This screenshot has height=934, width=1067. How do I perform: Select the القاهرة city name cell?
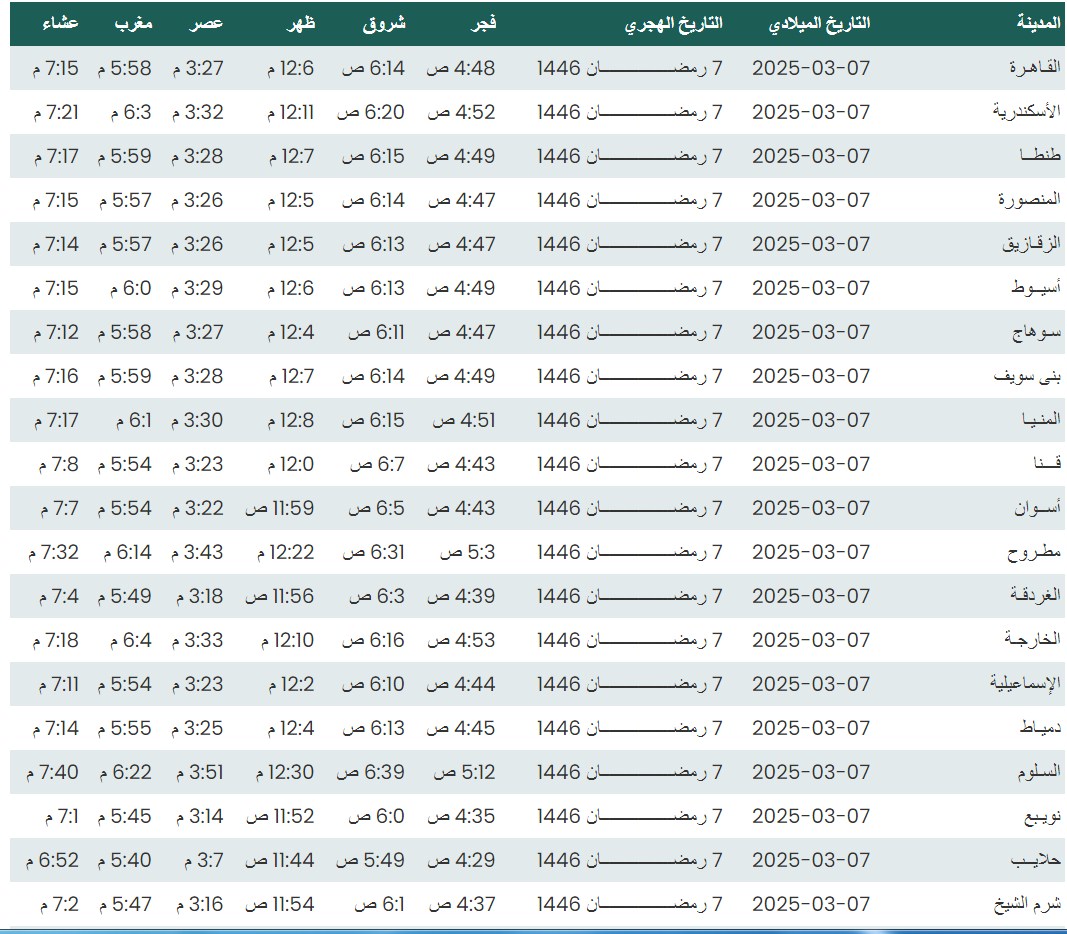[x=1036, y=68]
